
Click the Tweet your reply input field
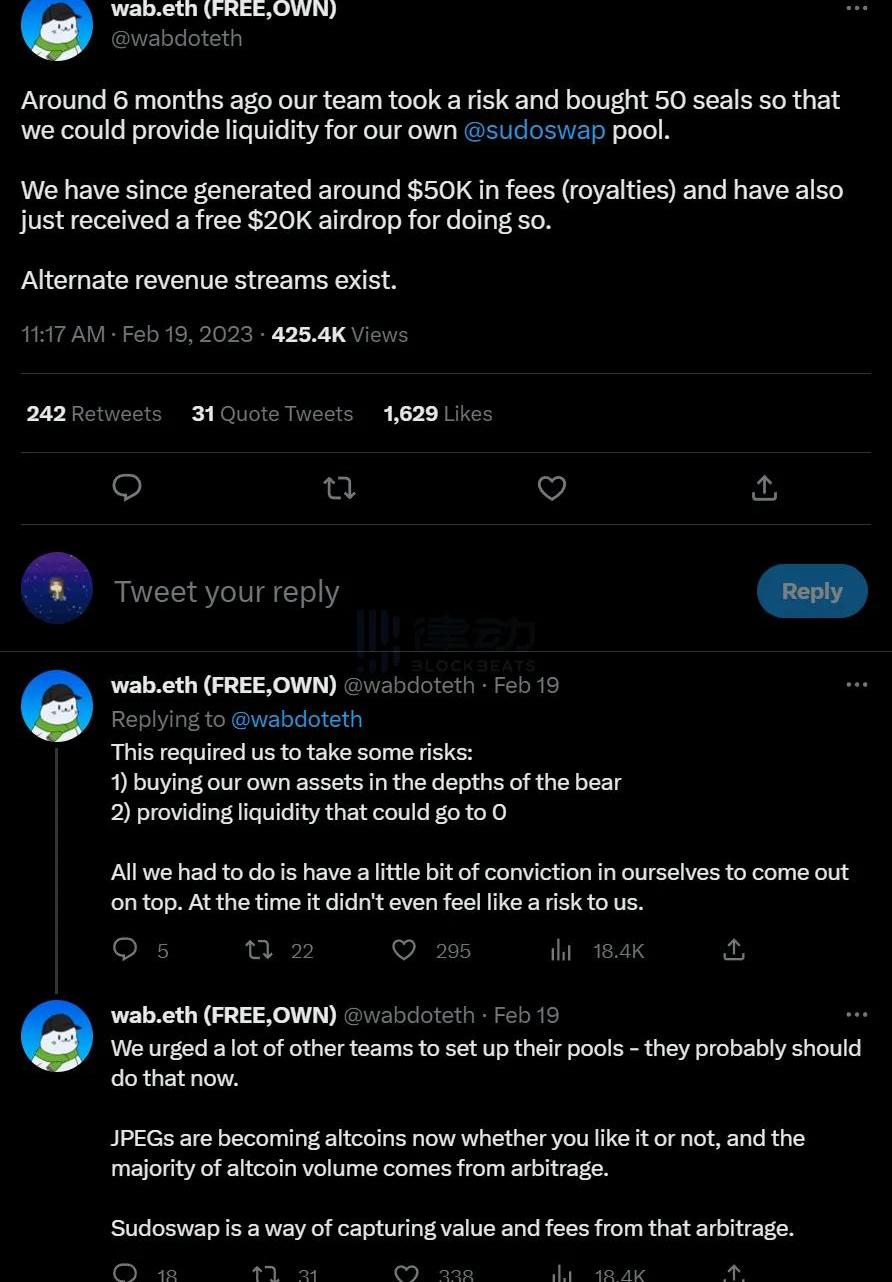[x=400, y=592]
